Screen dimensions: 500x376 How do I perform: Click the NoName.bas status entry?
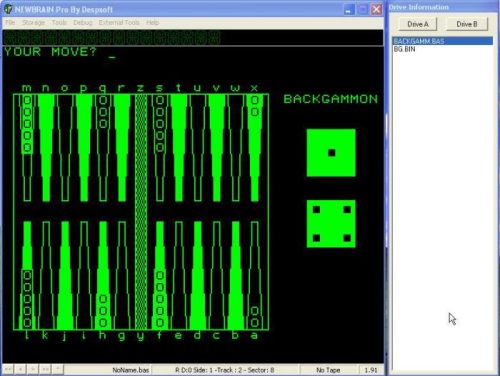pyautogui.click(x=130, y=370)
